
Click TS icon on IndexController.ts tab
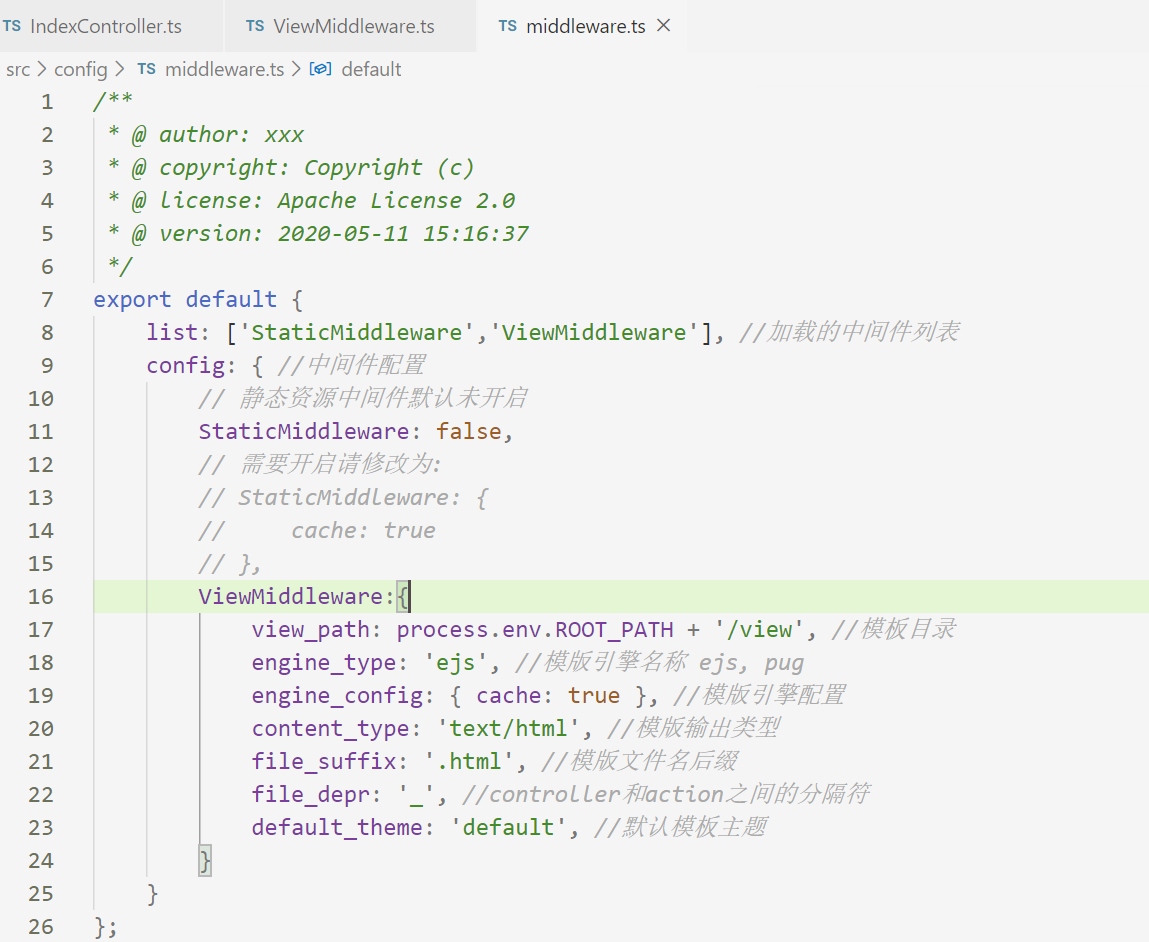coord(12,26)
